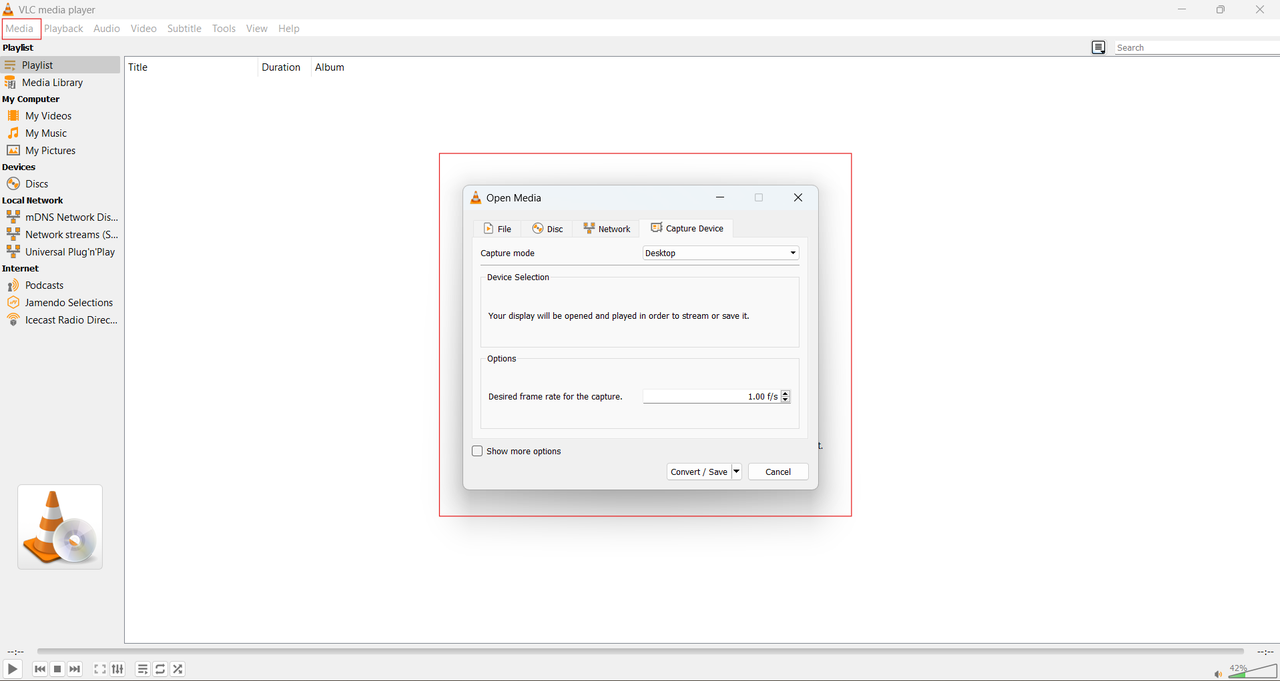This screenshot has width=1280, height=681.
Task: Expand the Capture mode Desktop dropdown
Action: (720, 253)
